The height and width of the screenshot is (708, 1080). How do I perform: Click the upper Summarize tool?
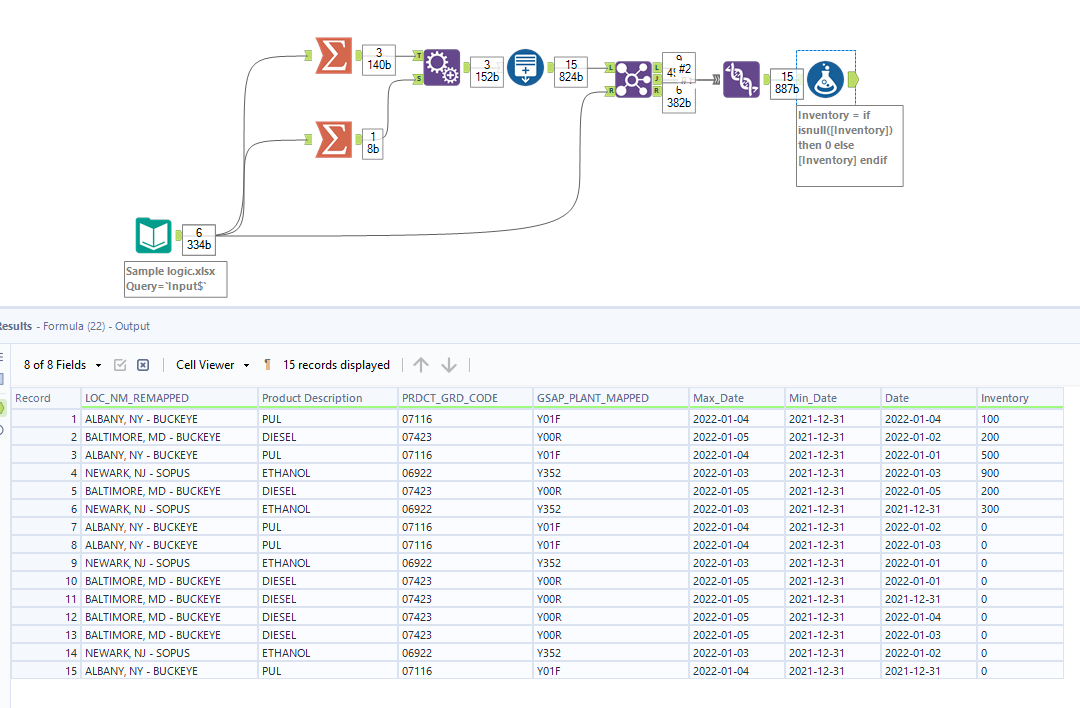[x=333, y=55]
